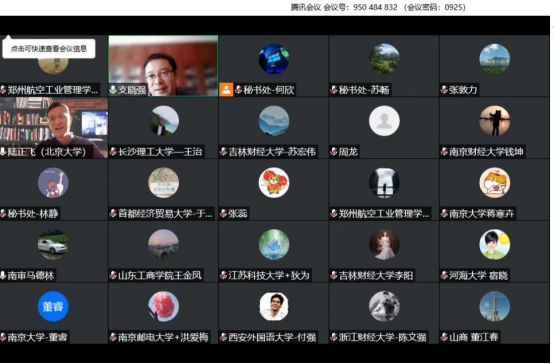Click muted mic icon next to 张敦力
554x364 pixels.
(444, 90)
